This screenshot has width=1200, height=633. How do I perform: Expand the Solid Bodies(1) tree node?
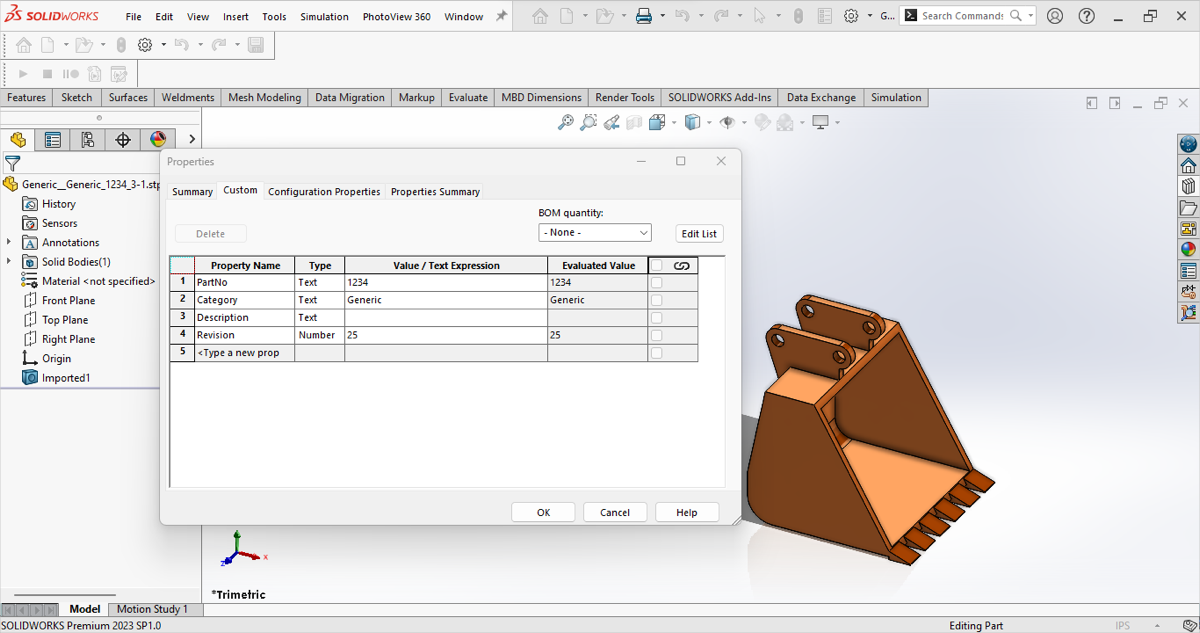click(9, 262)
